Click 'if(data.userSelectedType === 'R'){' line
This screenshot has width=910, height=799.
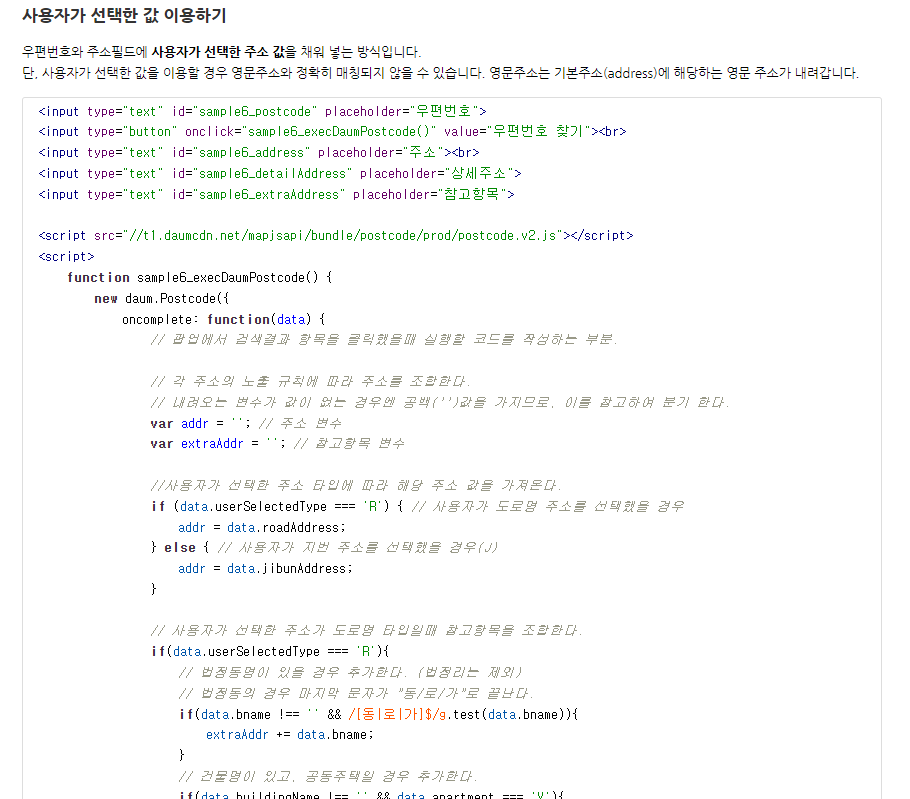pos(270,652)
